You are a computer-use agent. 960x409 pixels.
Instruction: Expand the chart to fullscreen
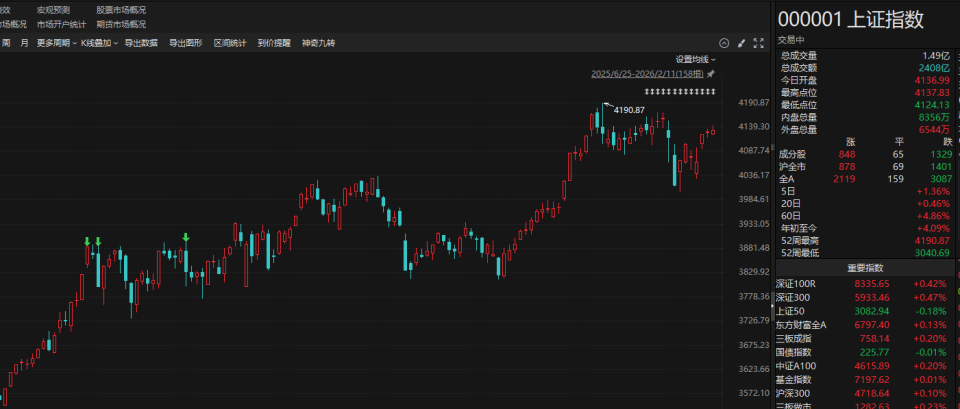[x=759, y=43]
